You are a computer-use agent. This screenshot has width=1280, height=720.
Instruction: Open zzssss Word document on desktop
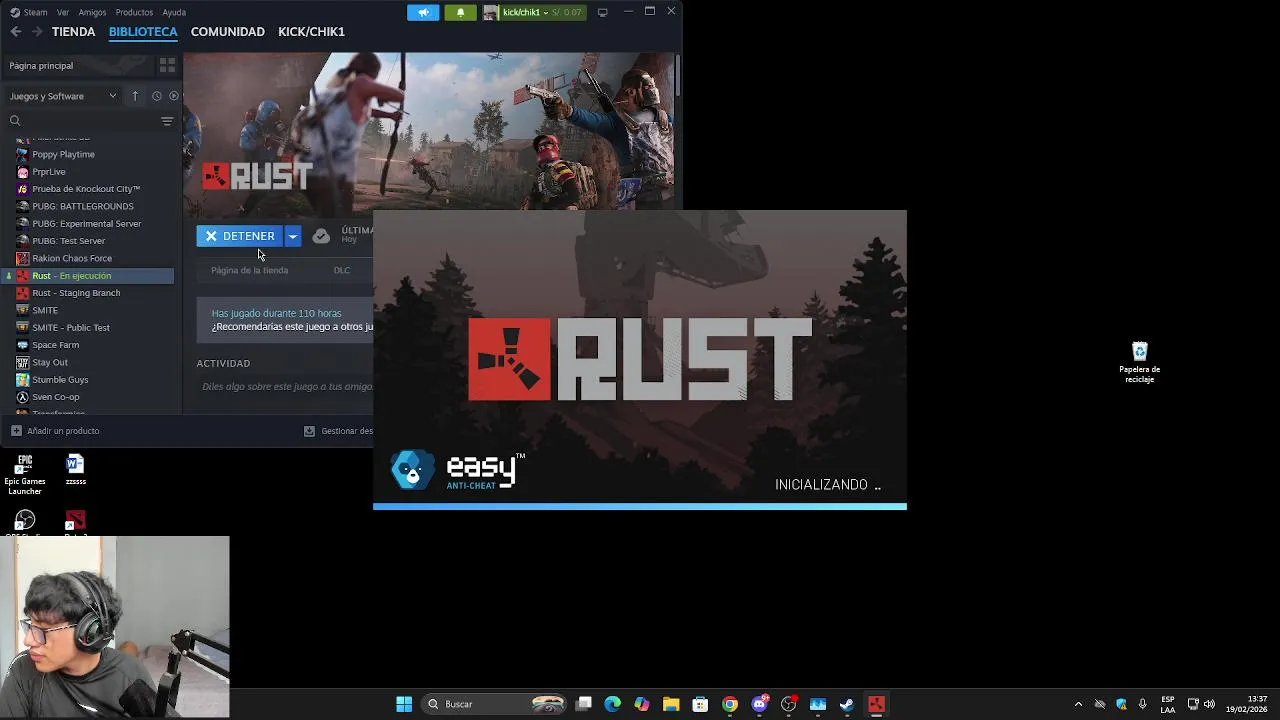click(75, 470)
